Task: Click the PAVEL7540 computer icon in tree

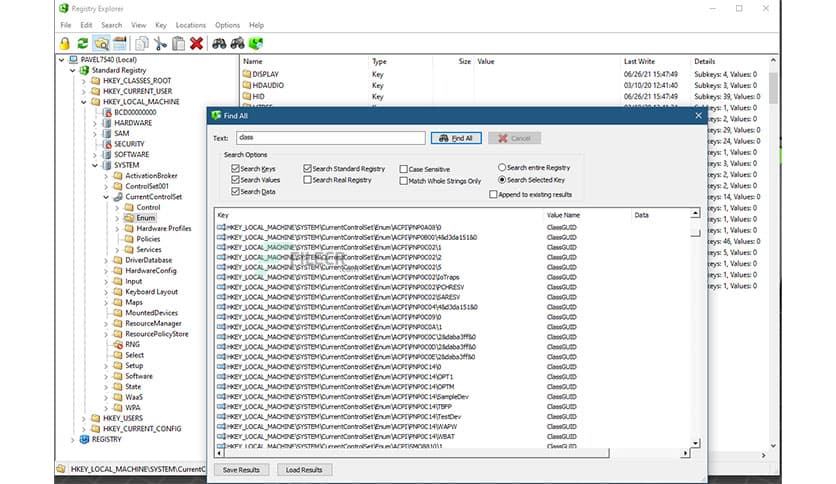Action: tap(74, 60)
